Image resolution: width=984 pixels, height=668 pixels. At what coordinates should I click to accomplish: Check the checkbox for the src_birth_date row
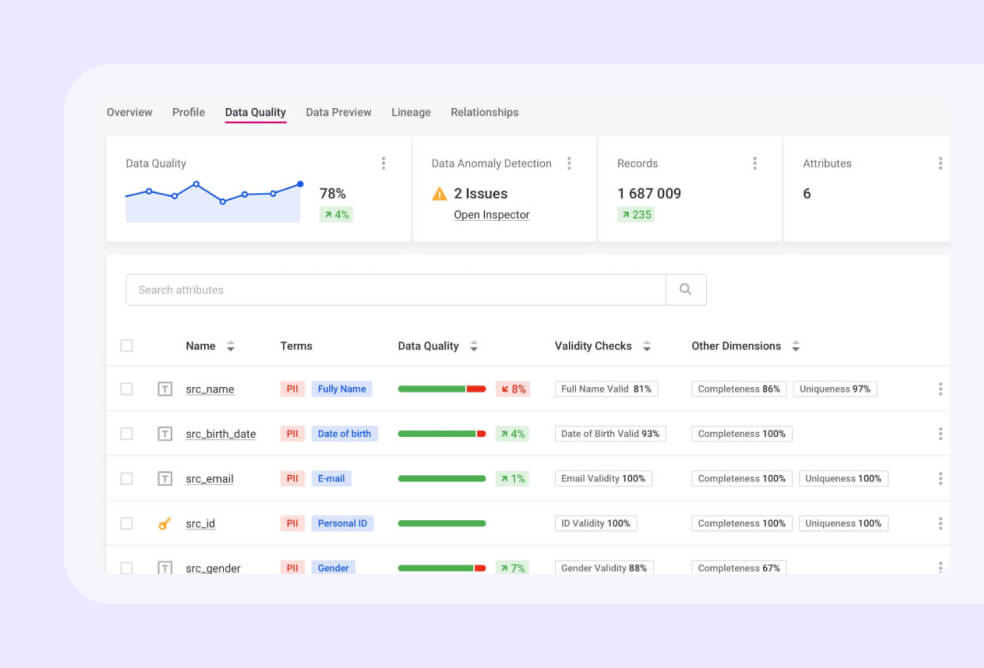[x=127, y=433]
